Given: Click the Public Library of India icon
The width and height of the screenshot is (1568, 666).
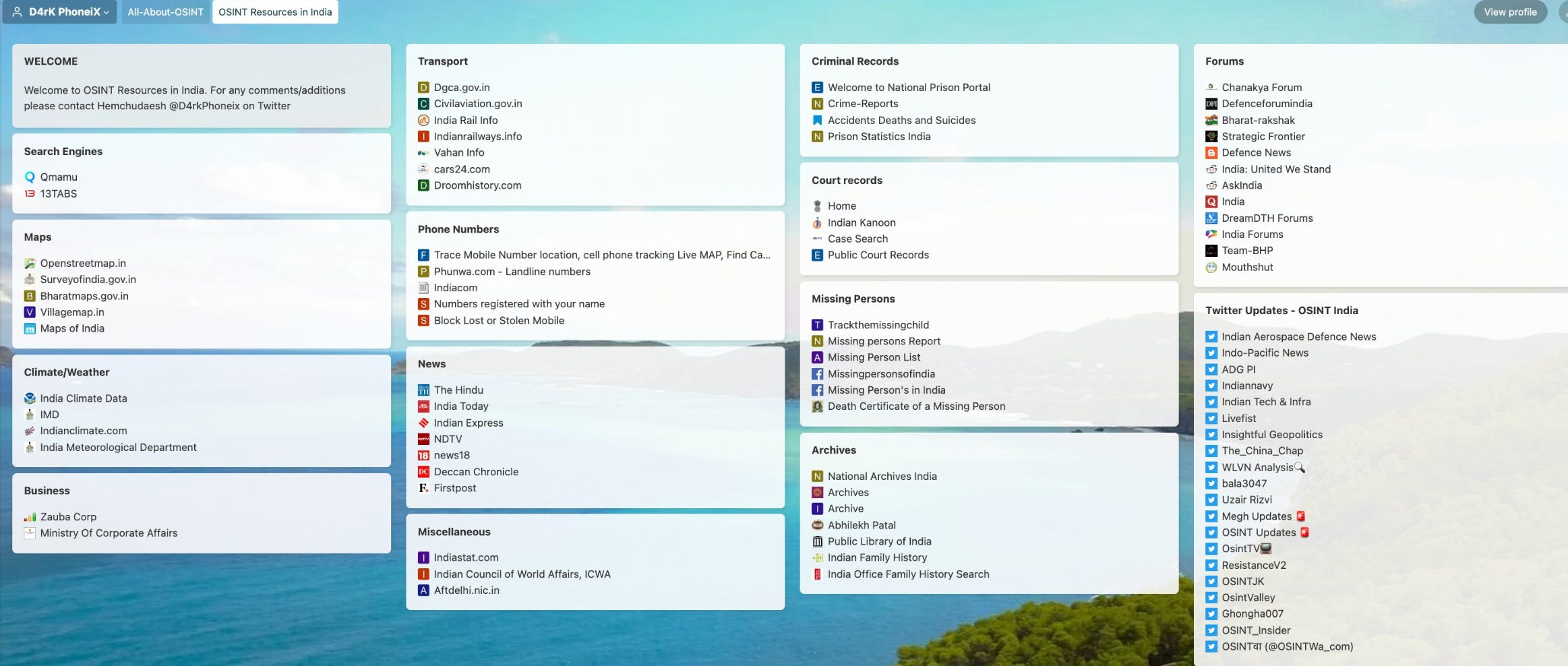Looking at the screenshot, I should (817, 541).
